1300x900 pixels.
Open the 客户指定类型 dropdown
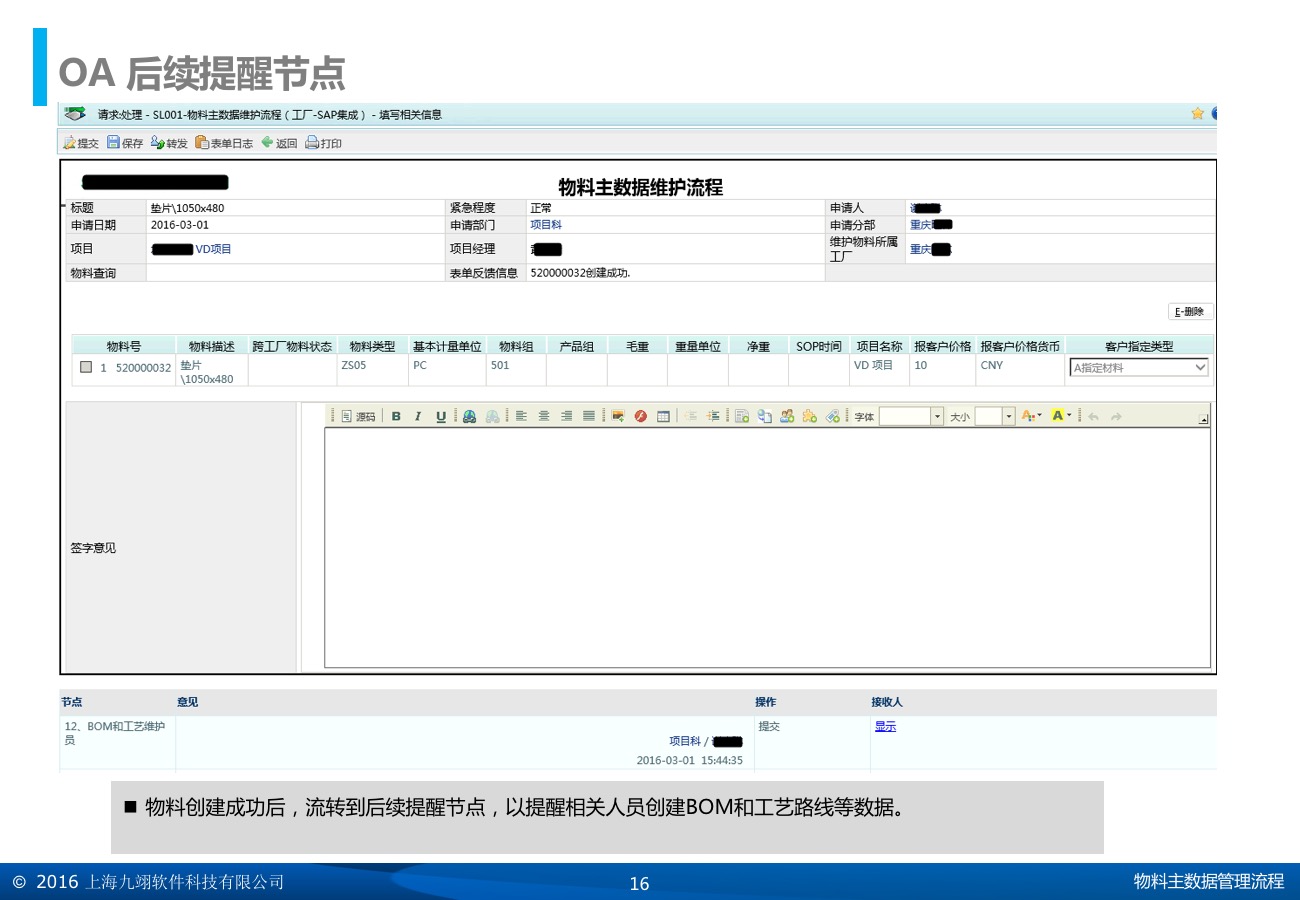click(1200, 368)
